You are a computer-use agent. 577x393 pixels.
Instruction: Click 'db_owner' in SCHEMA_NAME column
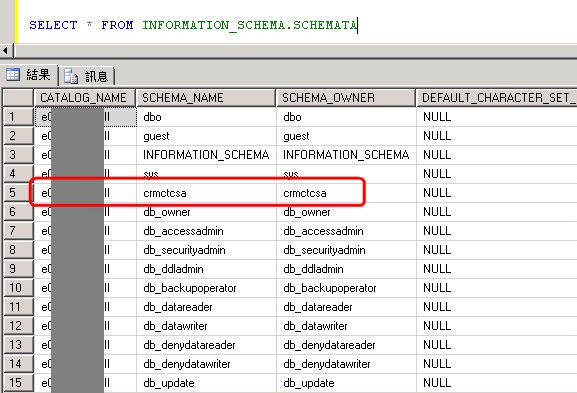tap(167, 212)
